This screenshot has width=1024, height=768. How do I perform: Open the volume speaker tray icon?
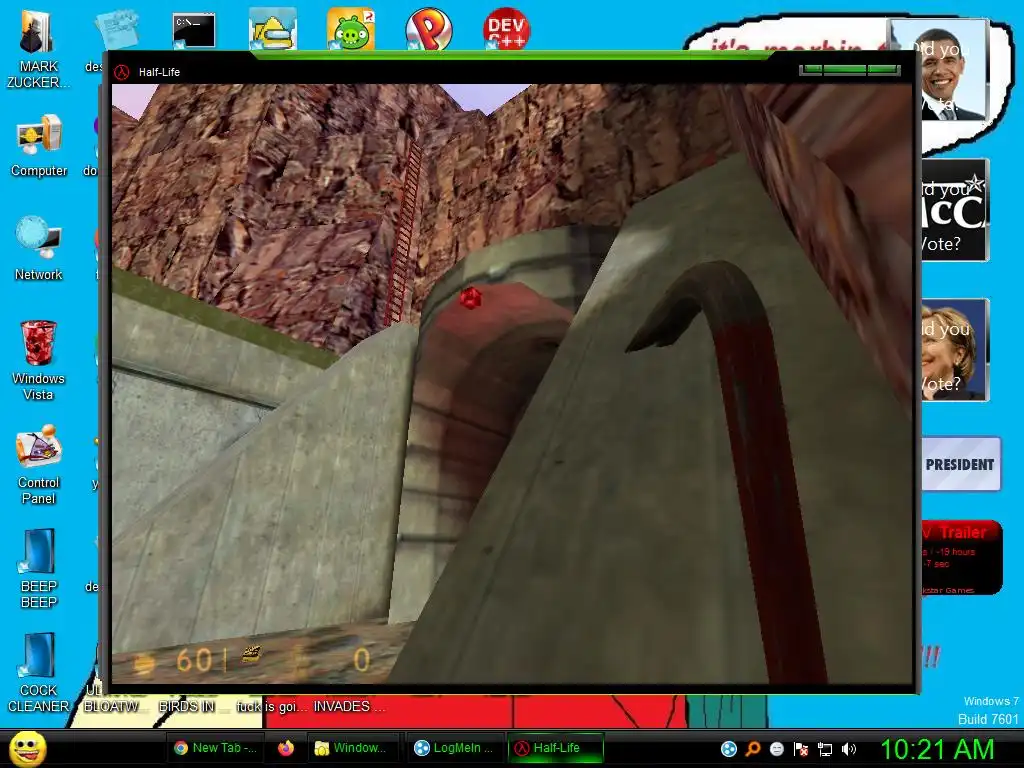click(x=849, y=748)
